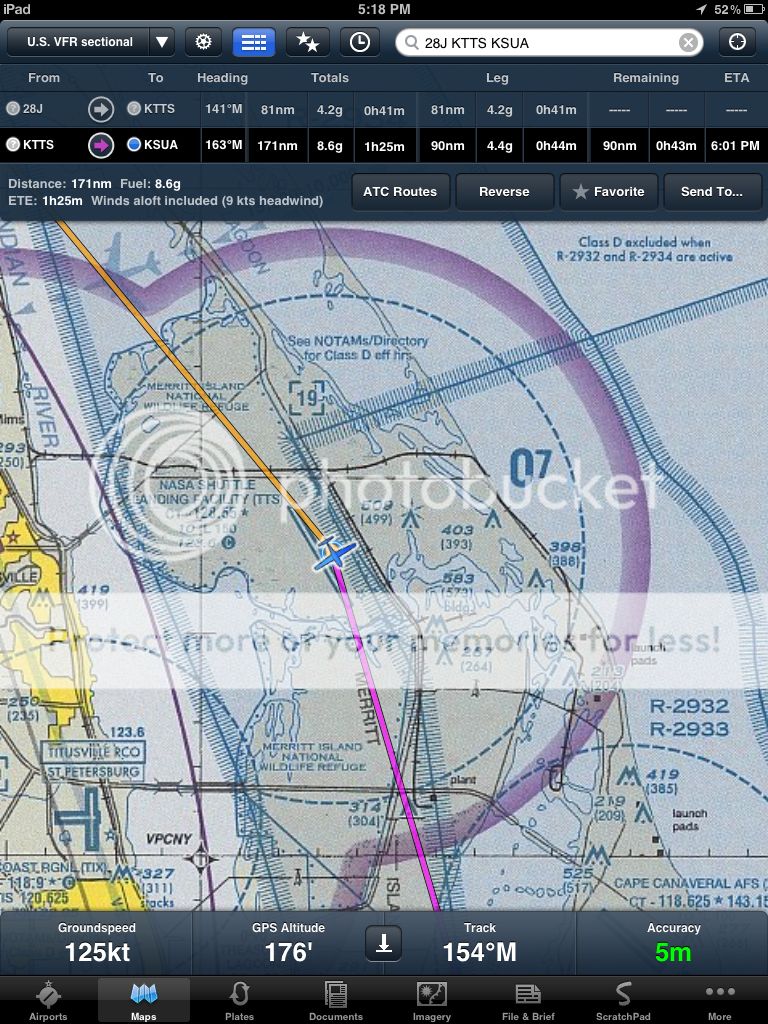Viewport: 768px width, 1024px height.
Task: Open recent routes clock icon
Action: click(359, 42)
